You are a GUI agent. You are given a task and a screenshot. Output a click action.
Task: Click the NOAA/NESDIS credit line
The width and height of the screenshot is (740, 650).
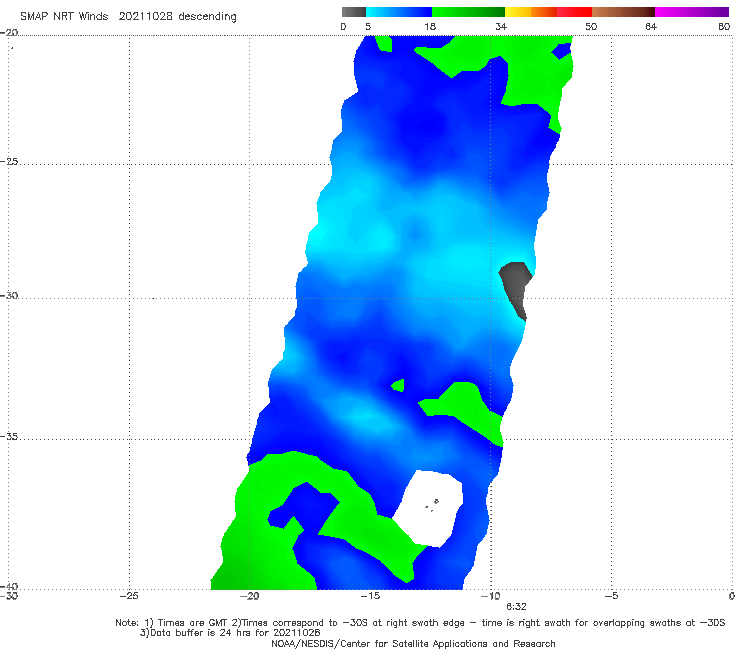tap(413, 644)
